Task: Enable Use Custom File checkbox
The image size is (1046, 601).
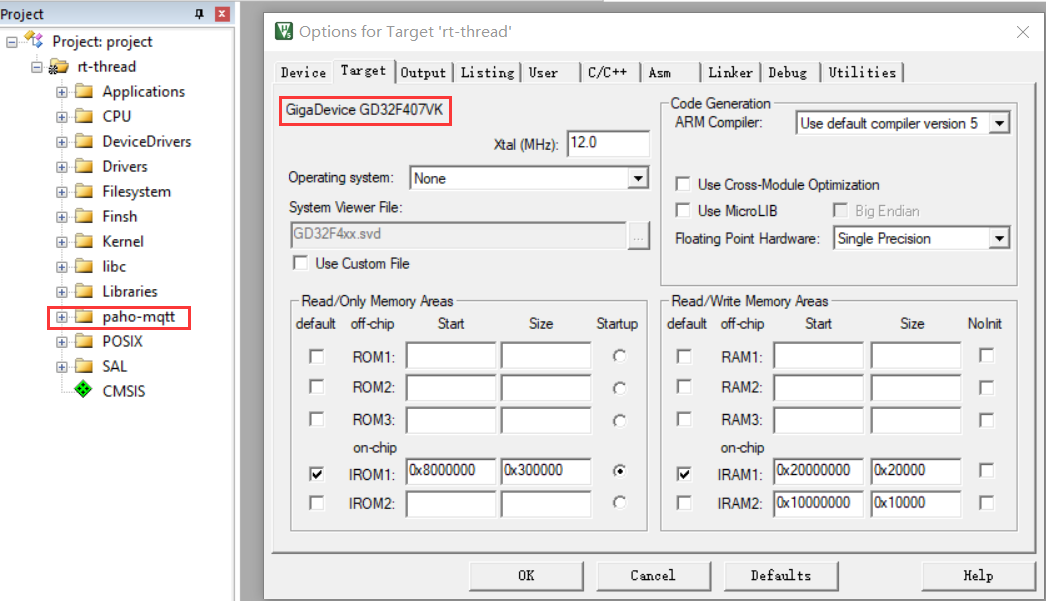Action: pos(300,263)
